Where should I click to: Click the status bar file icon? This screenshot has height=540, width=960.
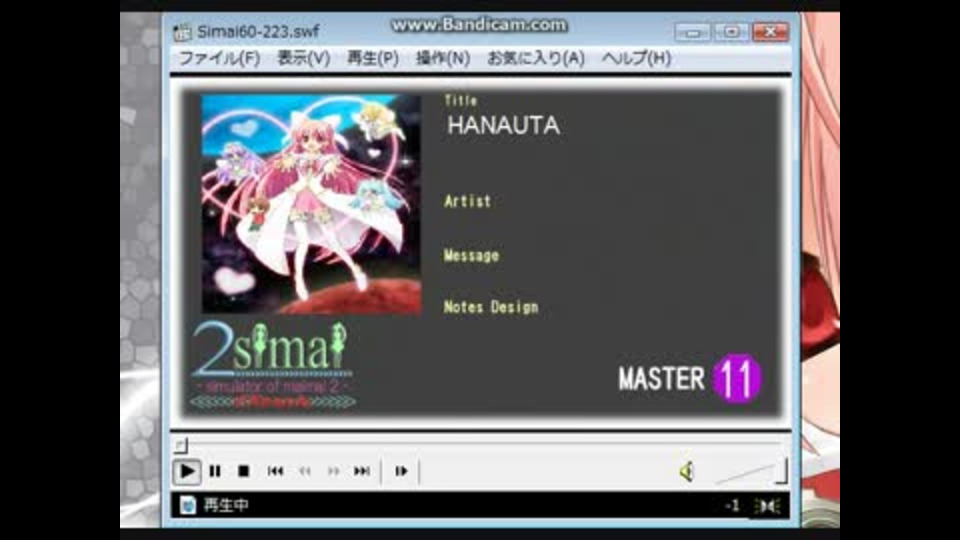click(x=188, y=505)
